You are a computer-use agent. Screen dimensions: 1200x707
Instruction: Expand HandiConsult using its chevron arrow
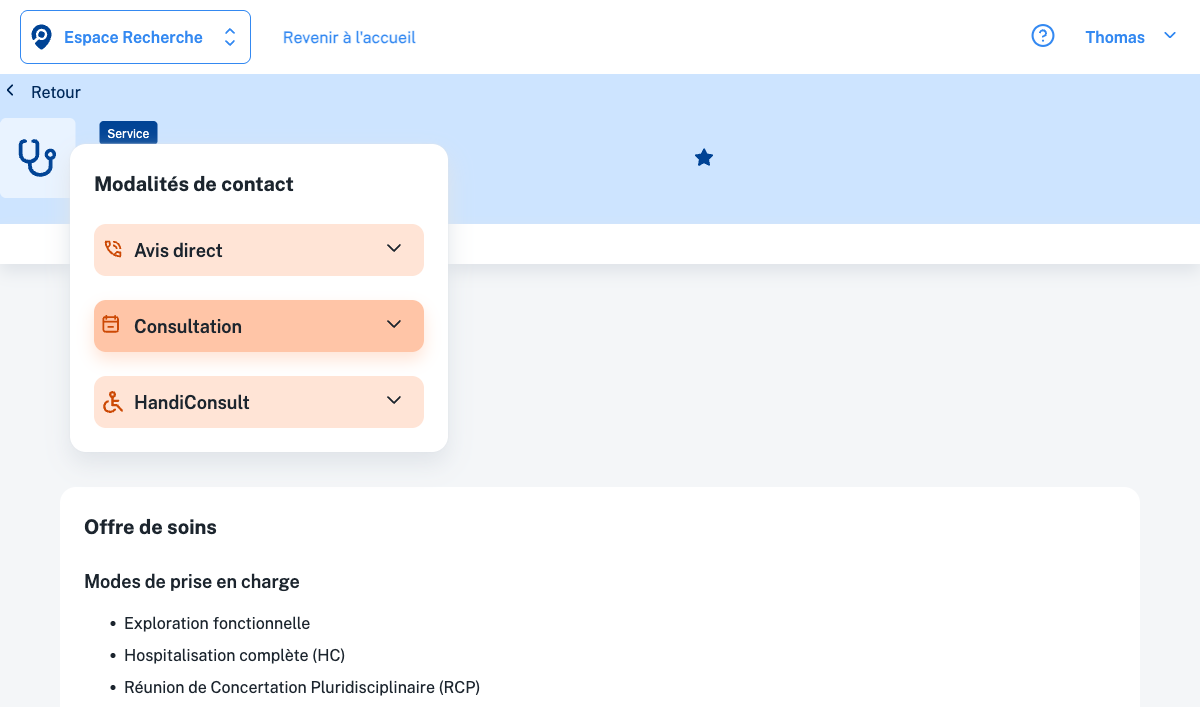pos(394,401)
